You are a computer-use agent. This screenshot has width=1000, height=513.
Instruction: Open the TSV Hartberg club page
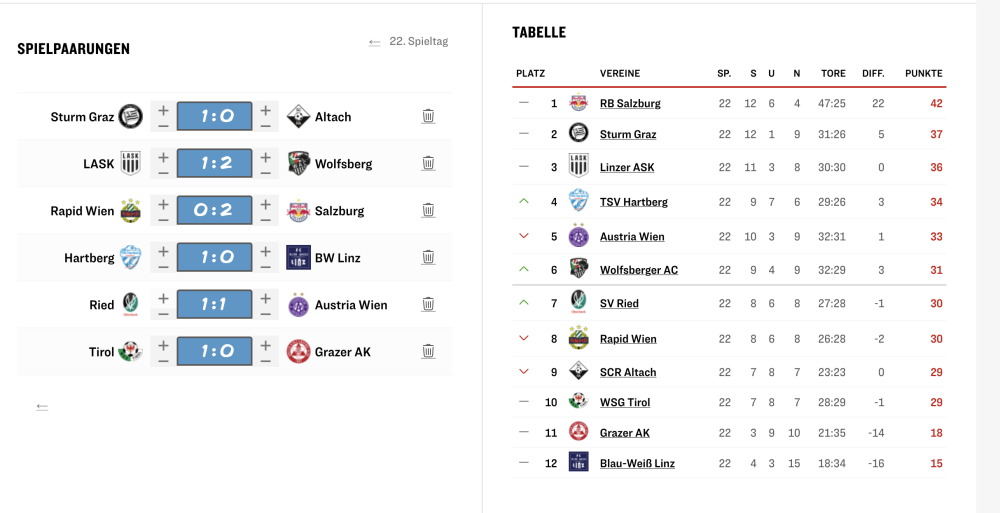[633, 202]
